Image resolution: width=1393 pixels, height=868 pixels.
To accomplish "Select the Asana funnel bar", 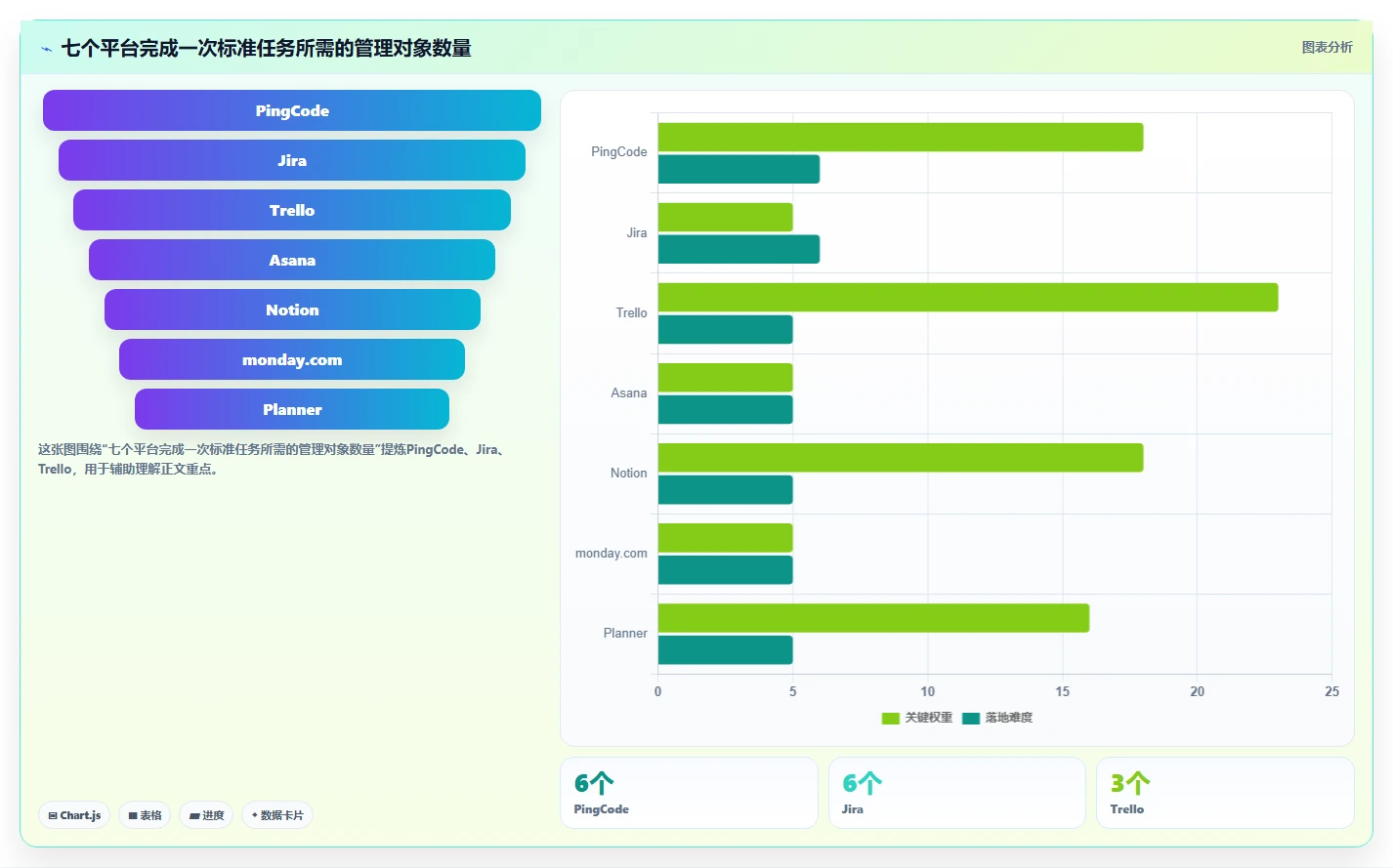I will click(292, 260).
